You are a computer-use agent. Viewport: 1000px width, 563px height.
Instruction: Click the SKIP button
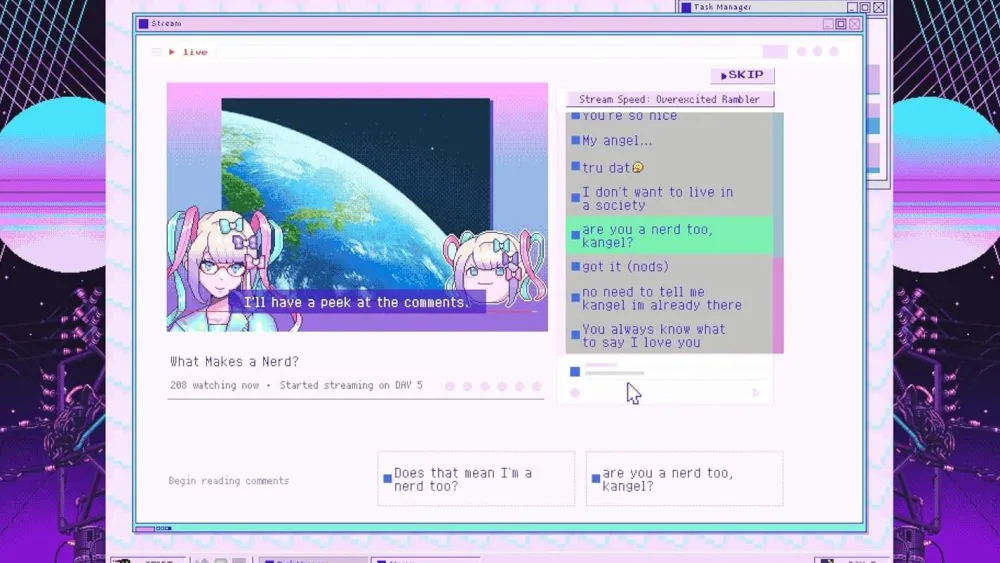point(742,75)
